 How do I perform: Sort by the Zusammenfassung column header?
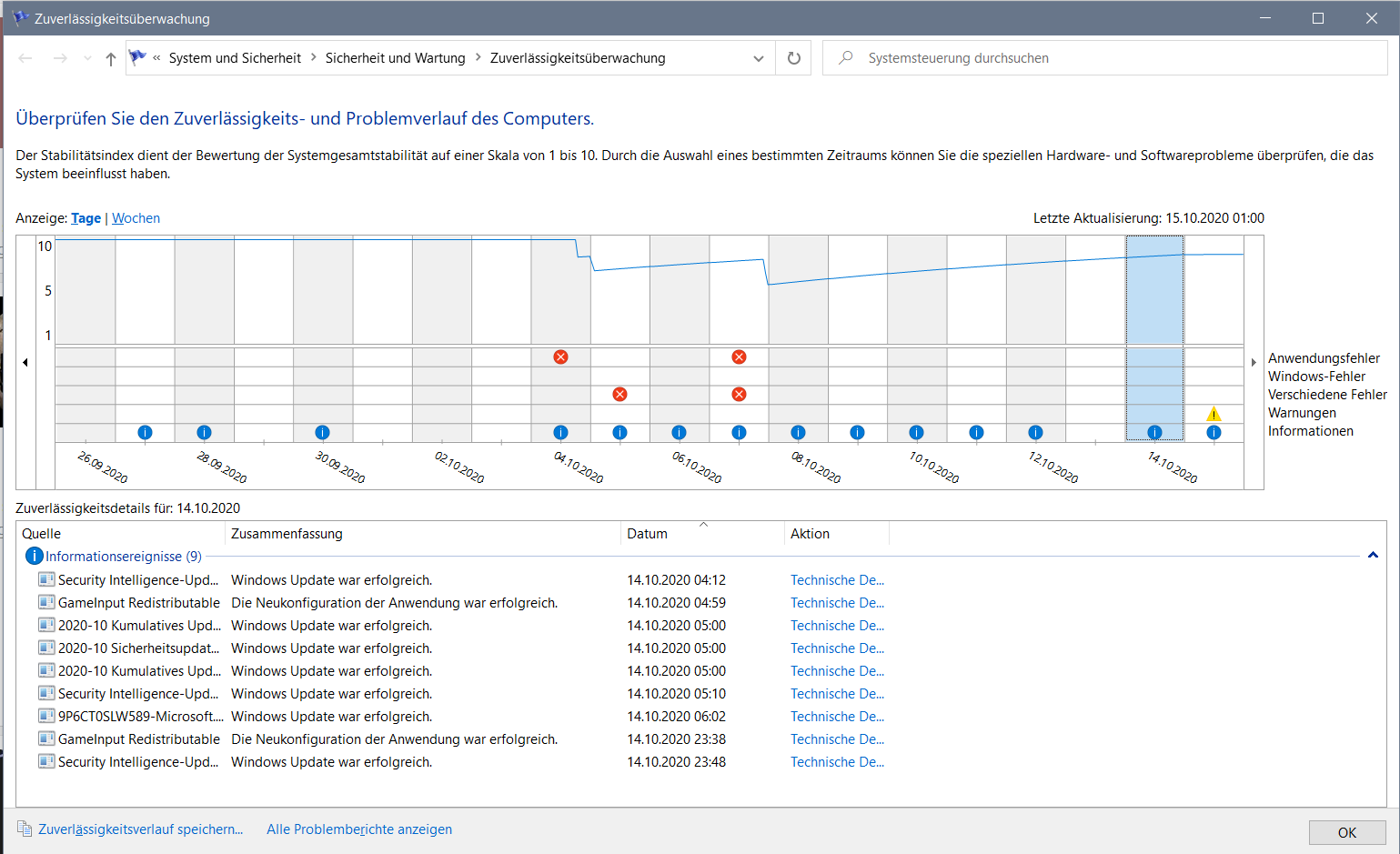click(423, 534)
